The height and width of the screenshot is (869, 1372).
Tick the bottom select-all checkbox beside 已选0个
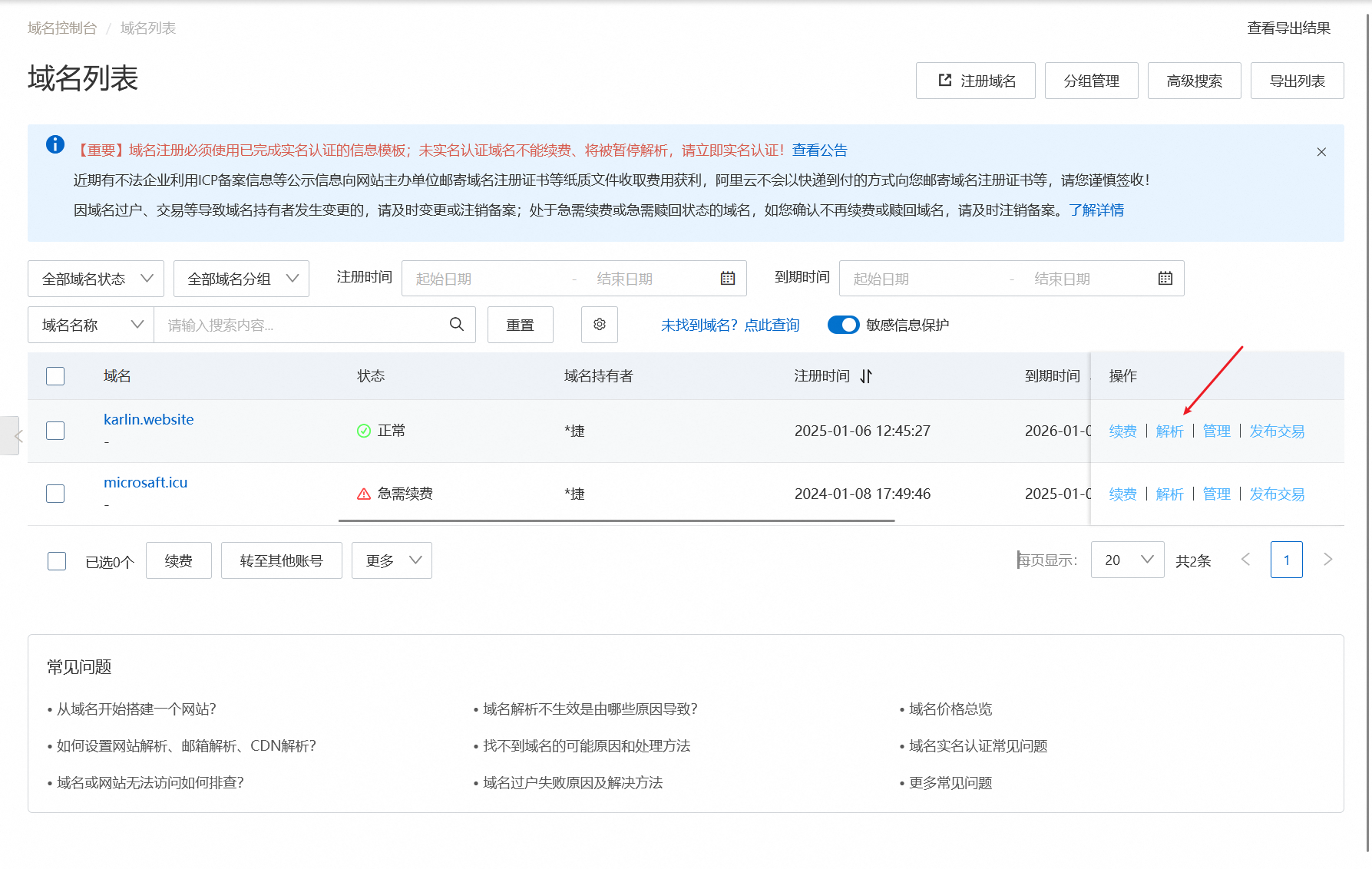click(57, 561)
